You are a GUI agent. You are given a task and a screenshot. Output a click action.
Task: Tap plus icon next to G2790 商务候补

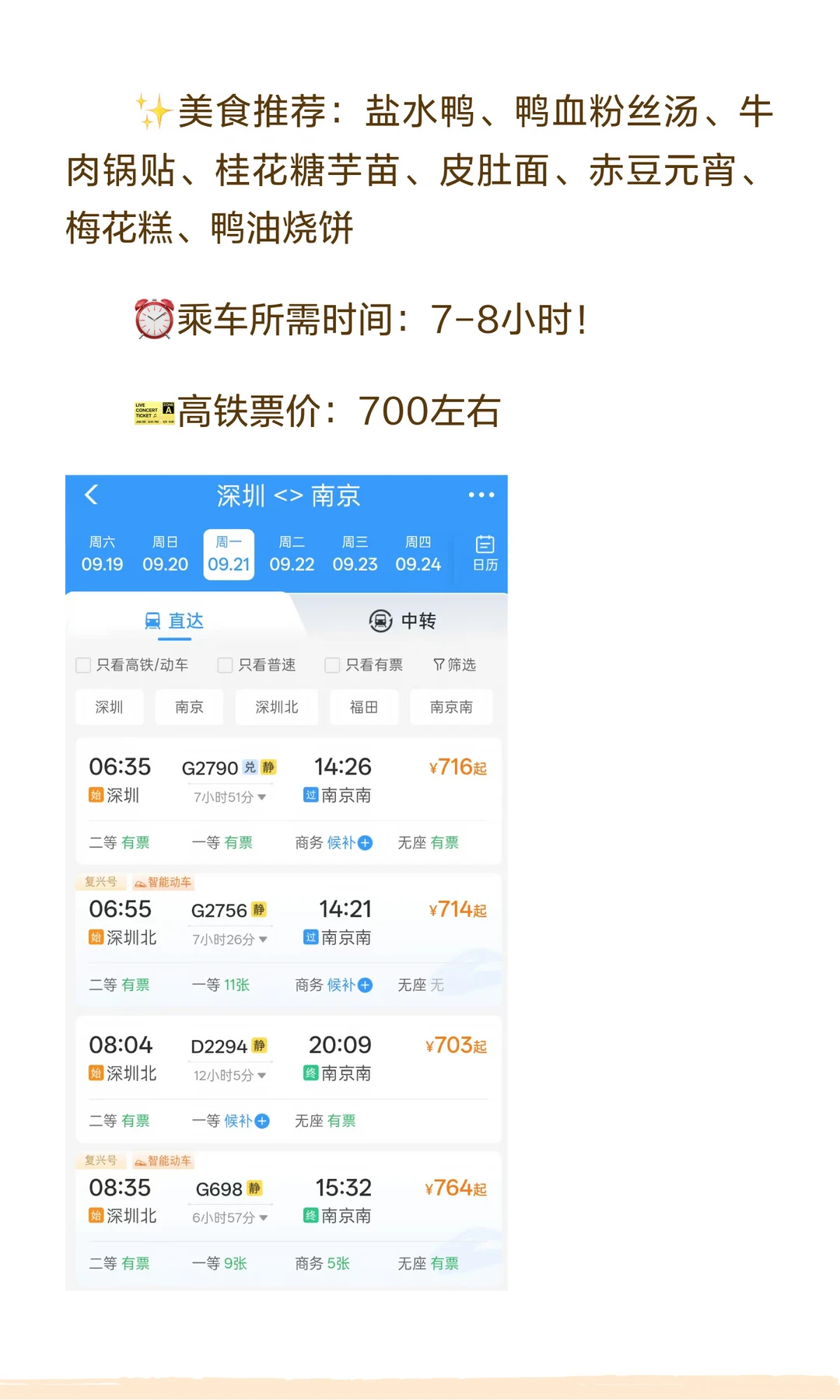point(365,842)
